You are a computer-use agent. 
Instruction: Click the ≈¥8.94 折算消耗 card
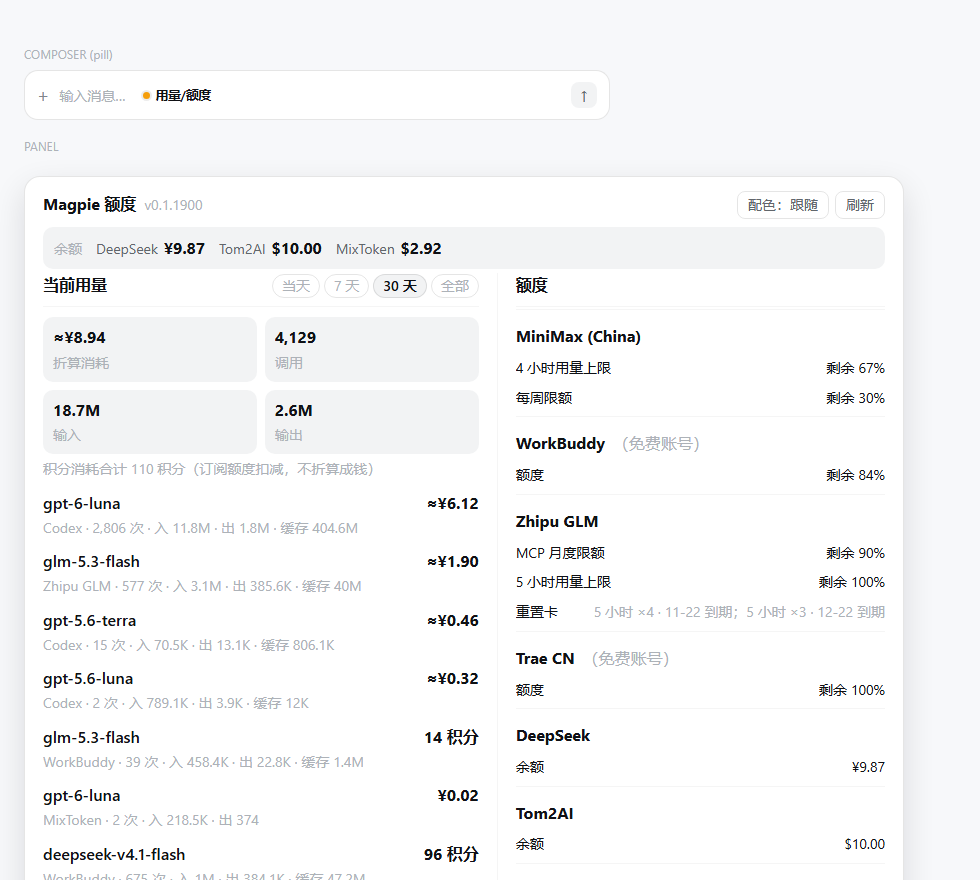tap(150, 349)
